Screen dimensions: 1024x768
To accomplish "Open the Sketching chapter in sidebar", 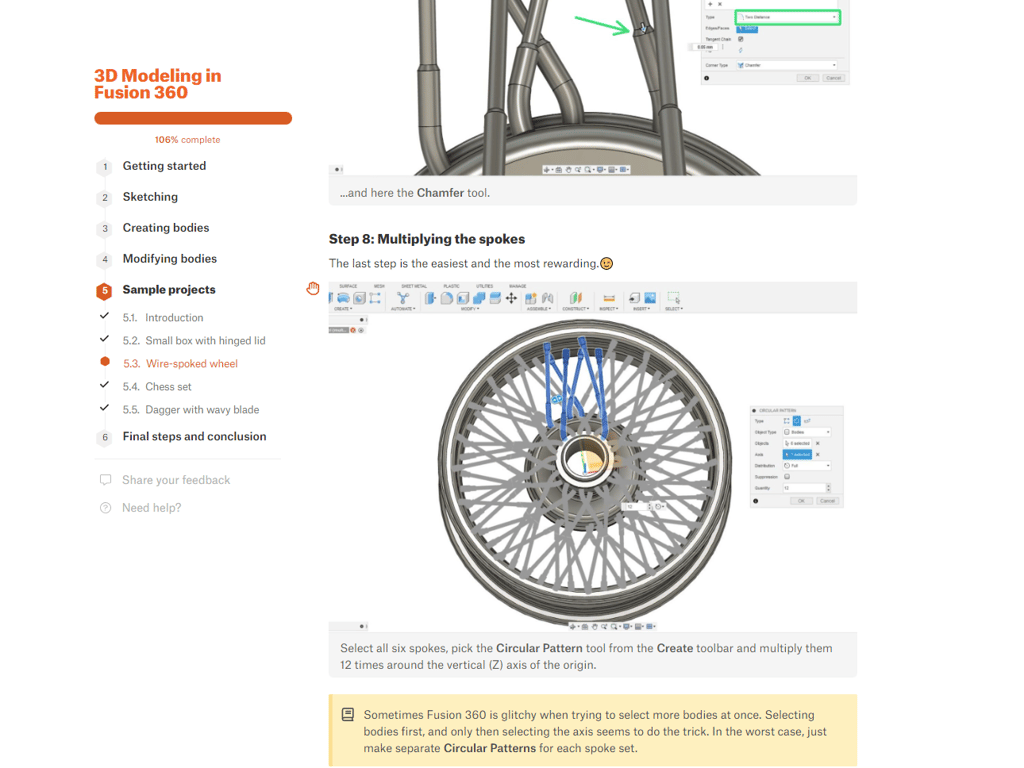I will click(x=150, y=197).
